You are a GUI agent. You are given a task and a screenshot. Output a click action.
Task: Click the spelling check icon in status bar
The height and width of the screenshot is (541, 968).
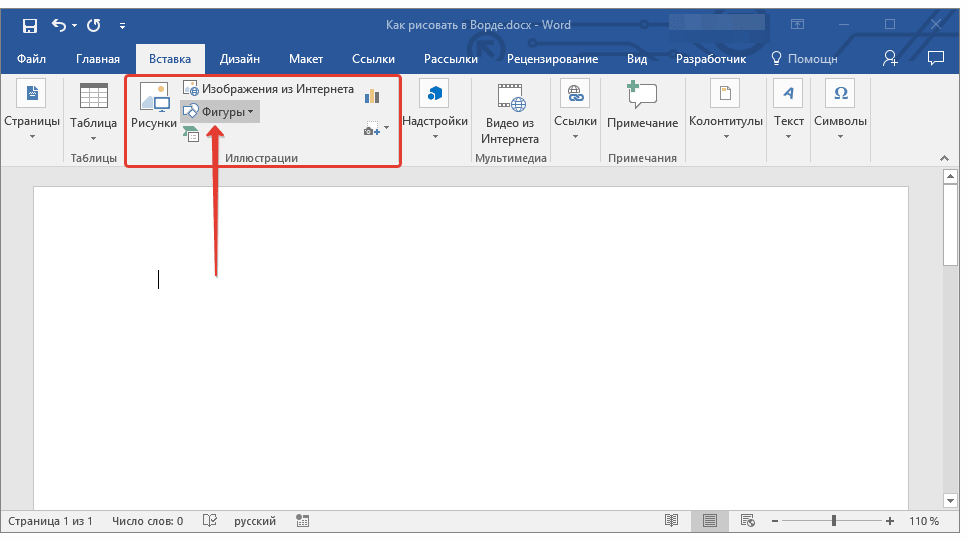(210, 521)
